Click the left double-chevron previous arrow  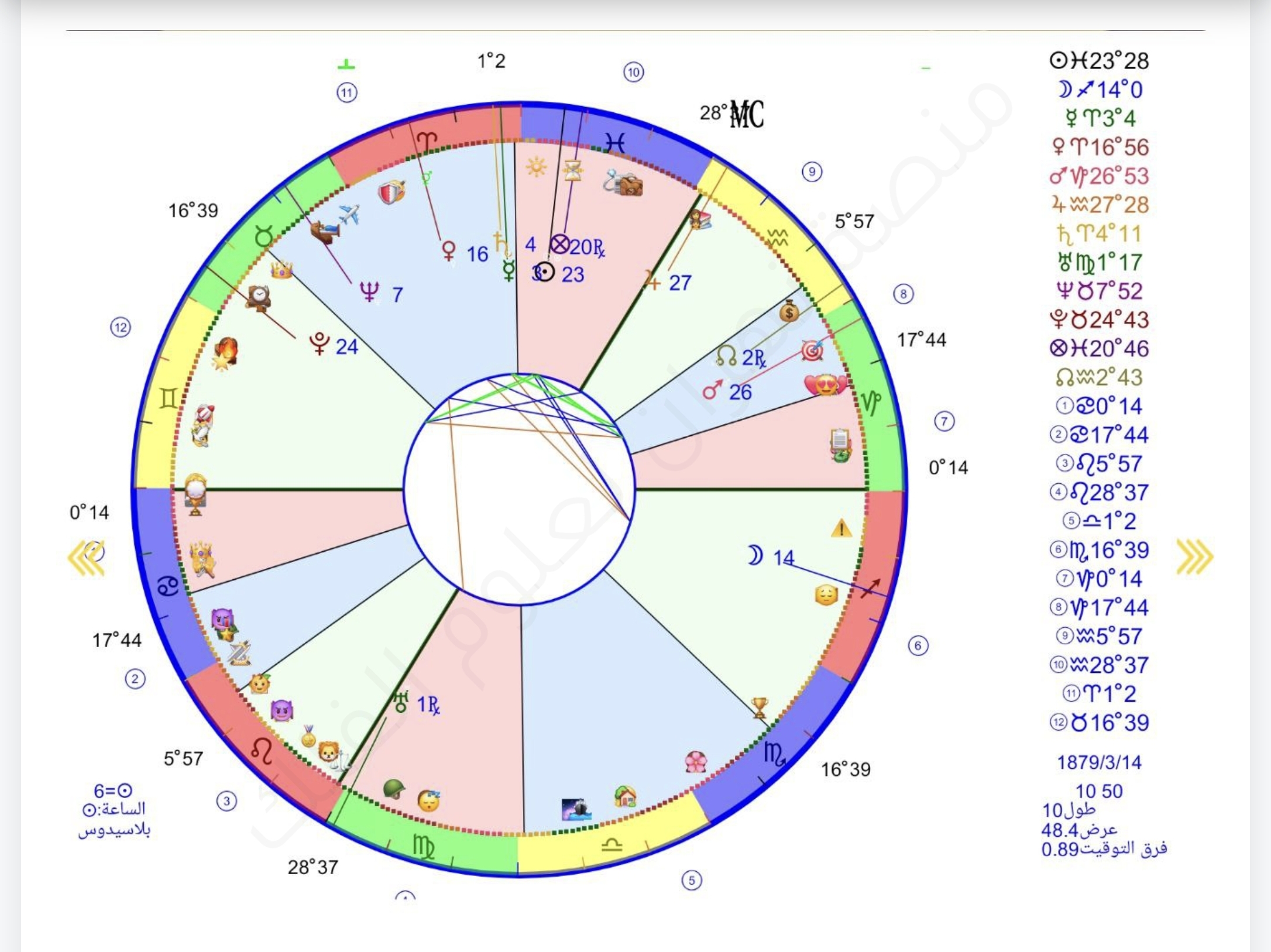click(x=87, y=556)
